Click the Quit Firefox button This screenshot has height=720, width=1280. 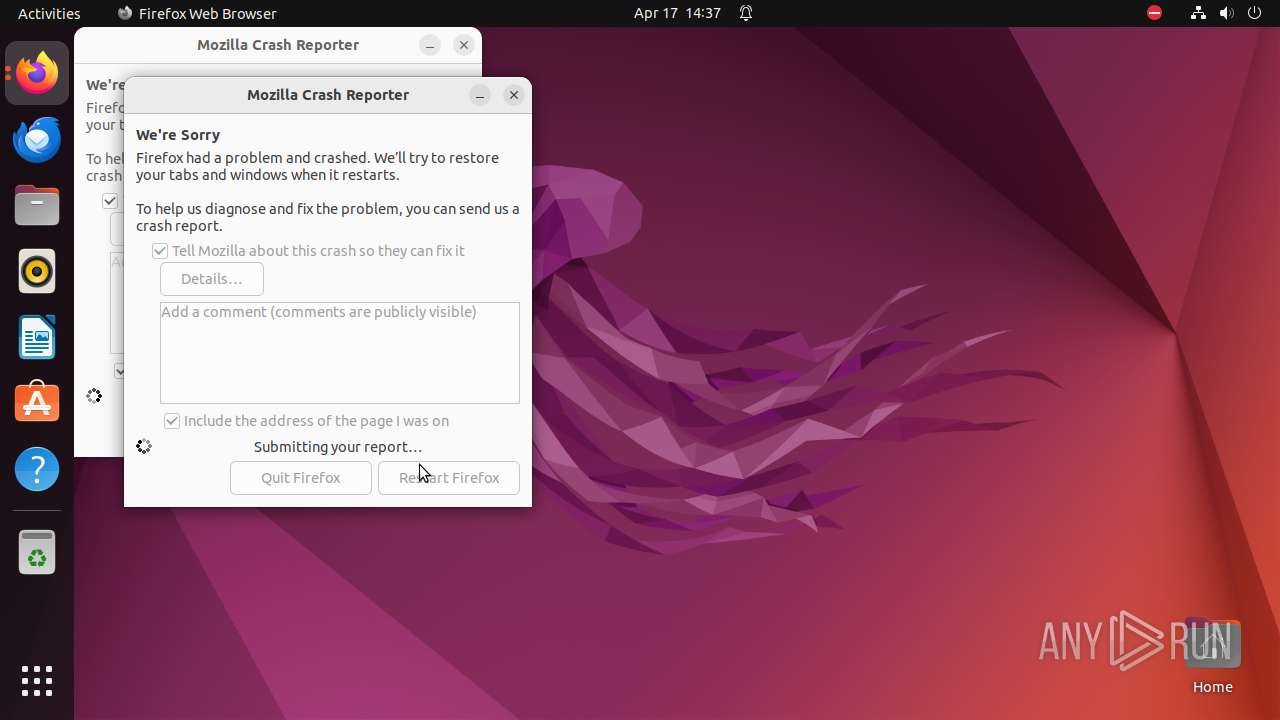pos(301,478)
